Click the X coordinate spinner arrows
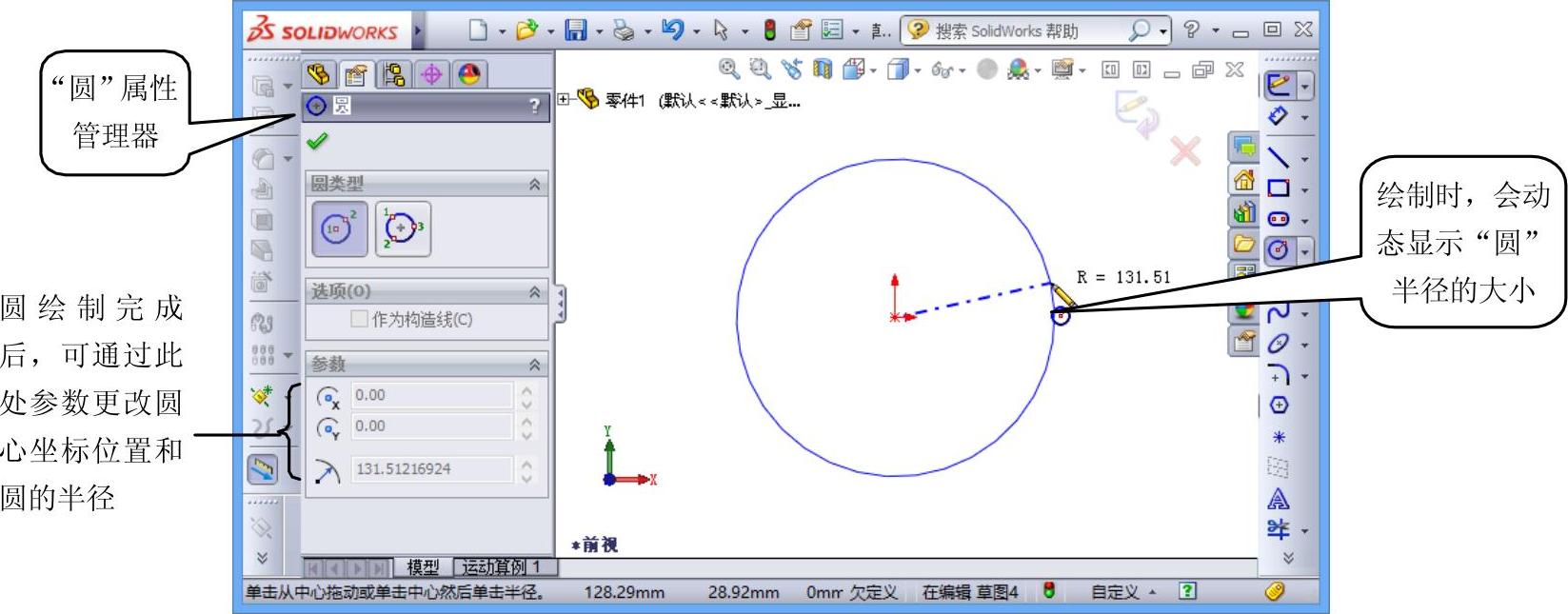 coord(526,395)
